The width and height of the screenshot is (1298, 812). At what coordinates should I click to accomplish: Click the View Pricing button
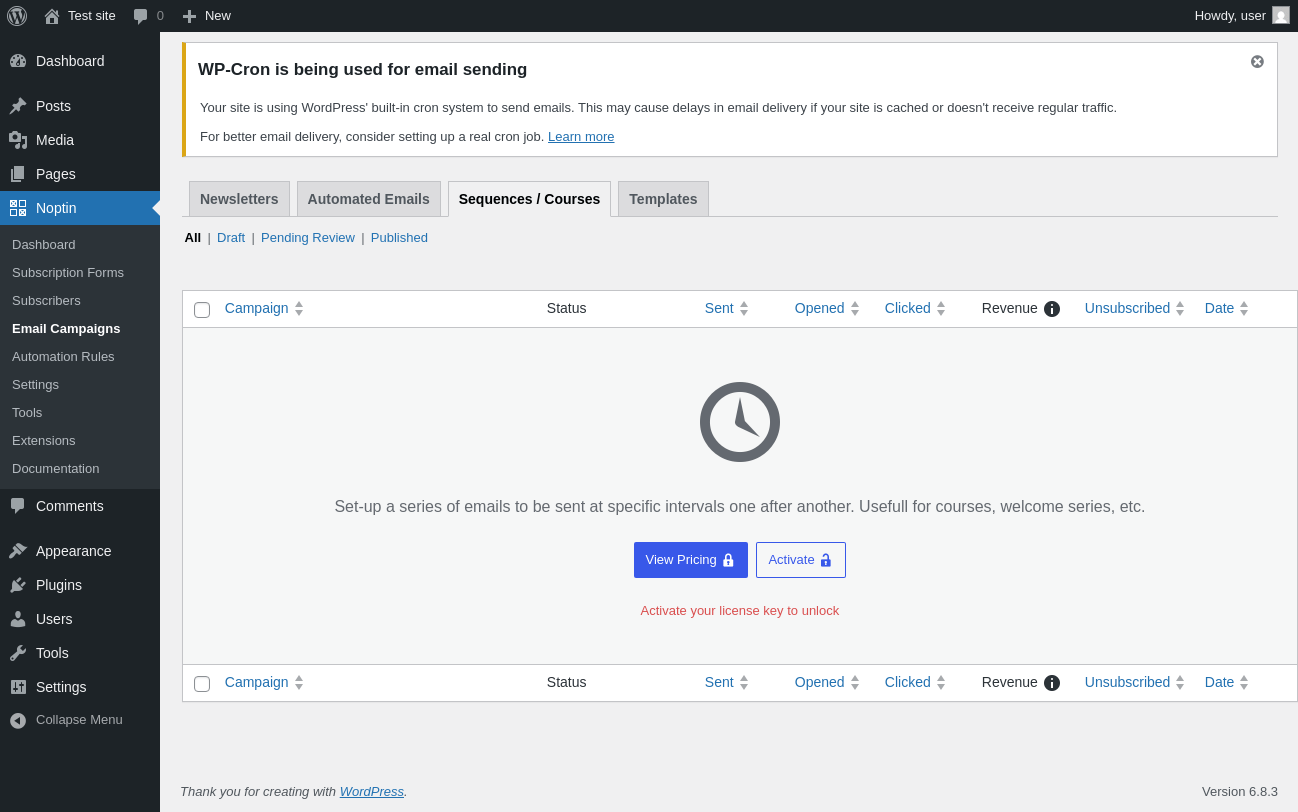click(691, 560)
